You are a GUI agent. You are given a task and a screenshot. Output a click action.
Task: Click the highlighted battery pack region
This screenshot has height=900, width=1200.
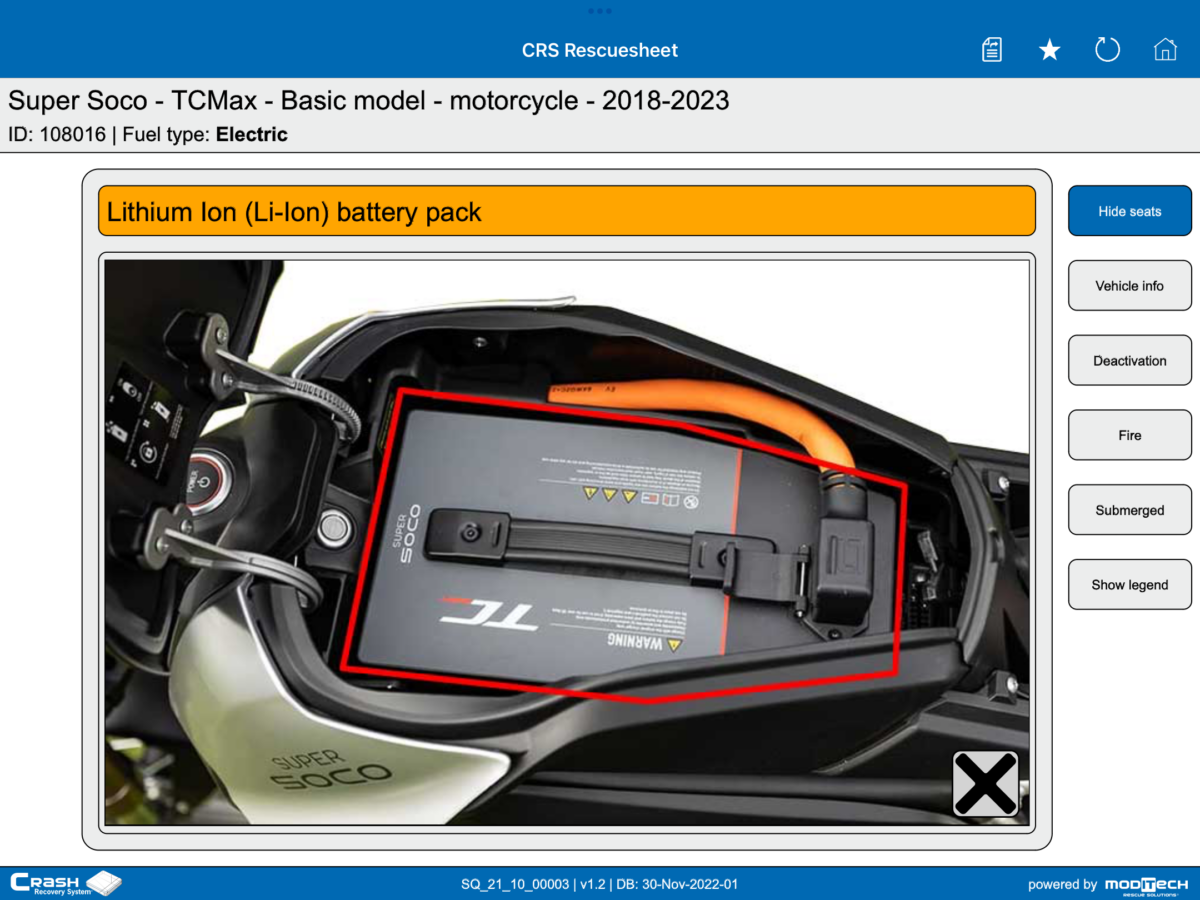coord(620,545)
